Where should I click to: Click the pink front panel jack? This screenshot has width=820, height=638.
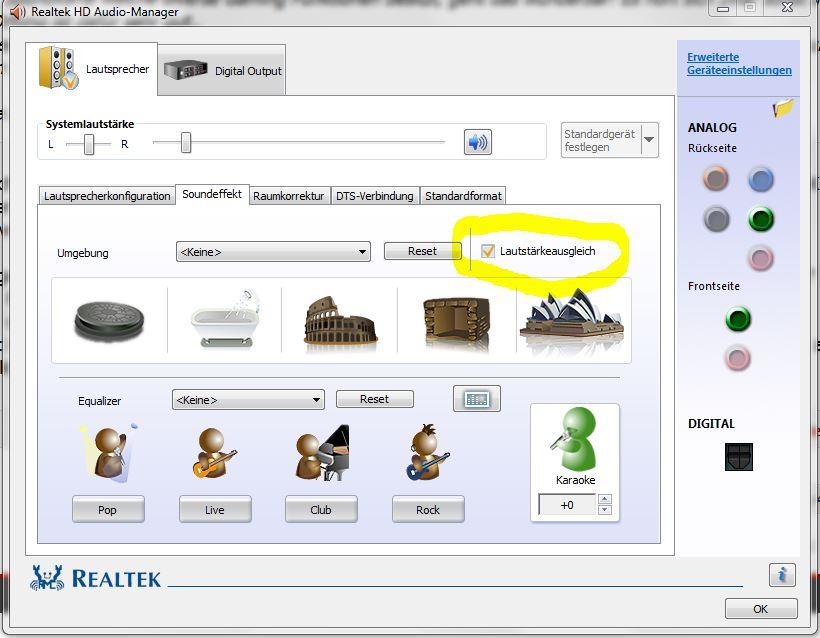[x=737, y=358]
